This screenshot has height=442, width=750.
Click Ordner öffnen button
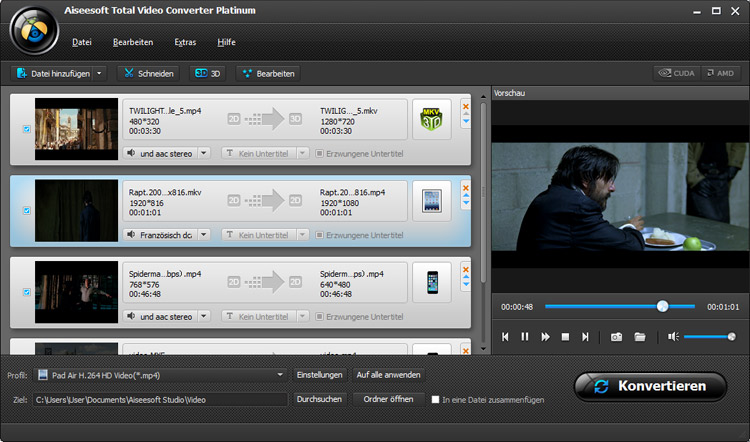[x=388, y=399]
